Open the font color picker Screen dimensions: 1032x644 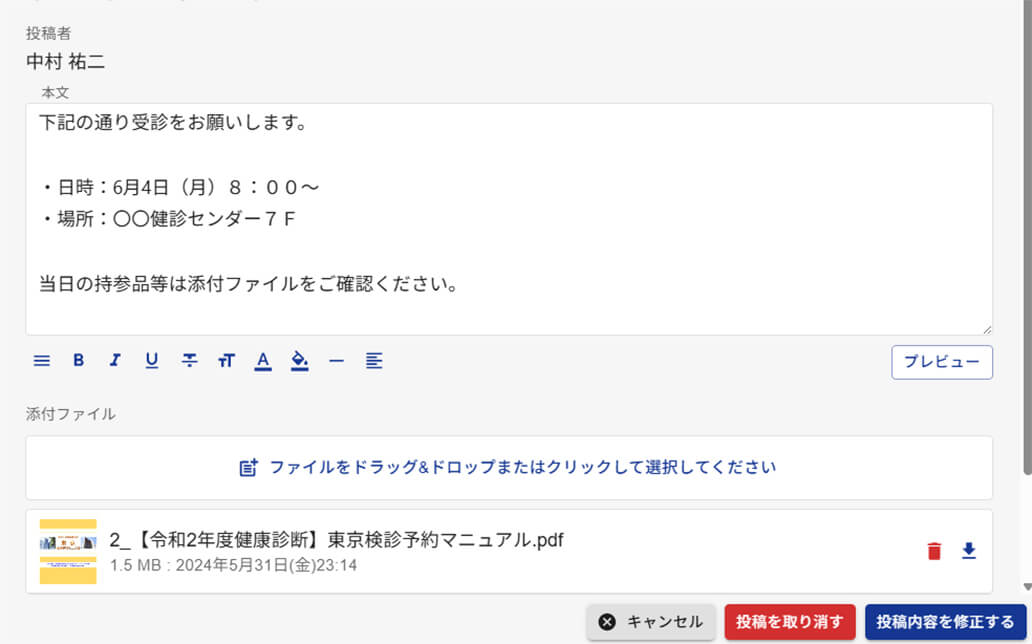tap(262, 361)
